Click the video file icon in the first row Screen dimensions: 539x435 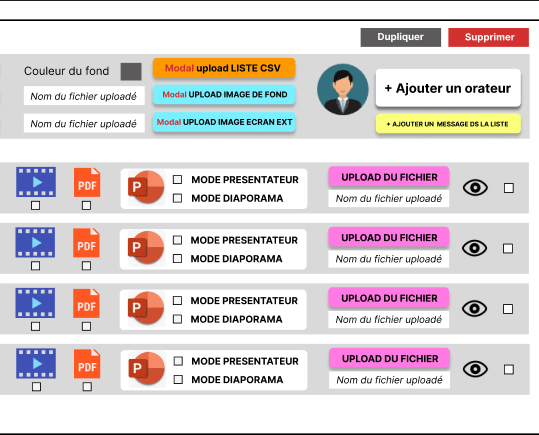[36, 182]
